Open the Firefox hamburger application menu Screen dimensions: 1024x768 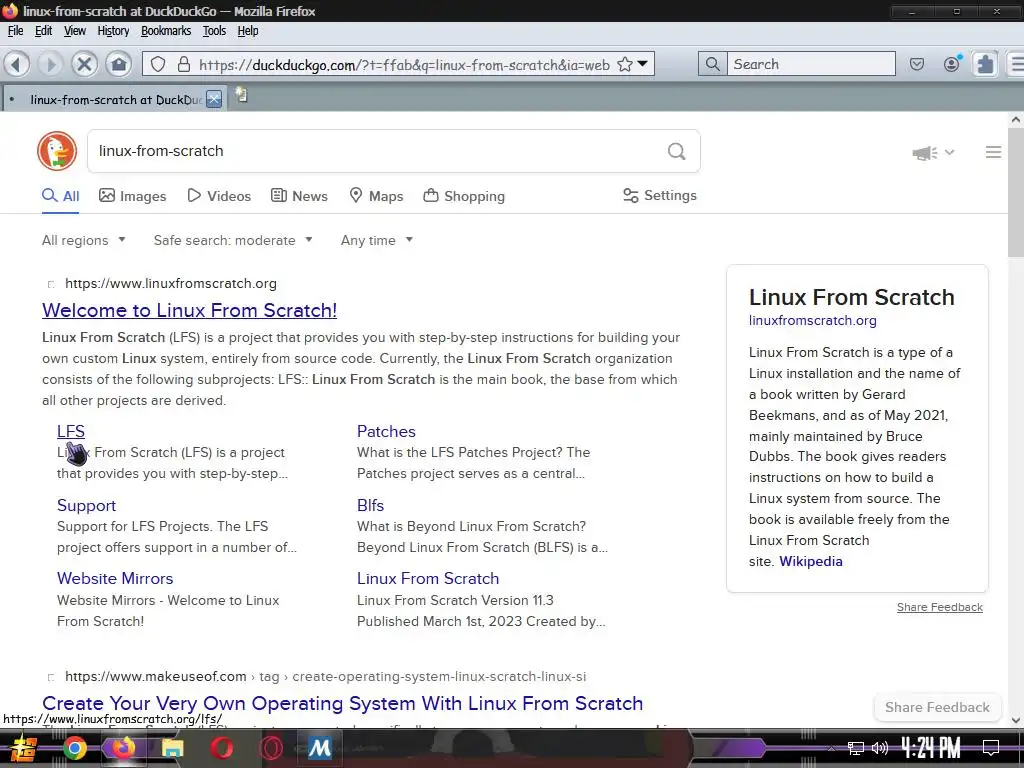click(x=1017, y=64)
